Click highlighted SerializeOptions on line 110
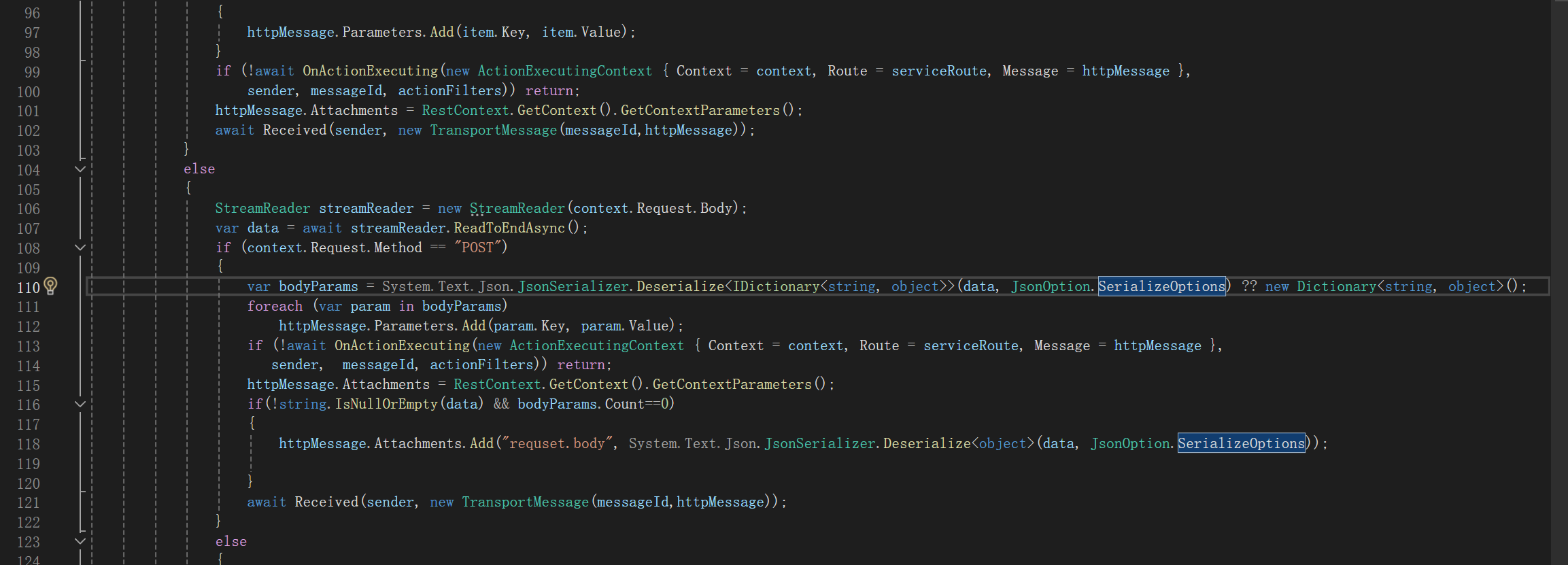This screenshot has height=565, width=1568. [1161, 287]
